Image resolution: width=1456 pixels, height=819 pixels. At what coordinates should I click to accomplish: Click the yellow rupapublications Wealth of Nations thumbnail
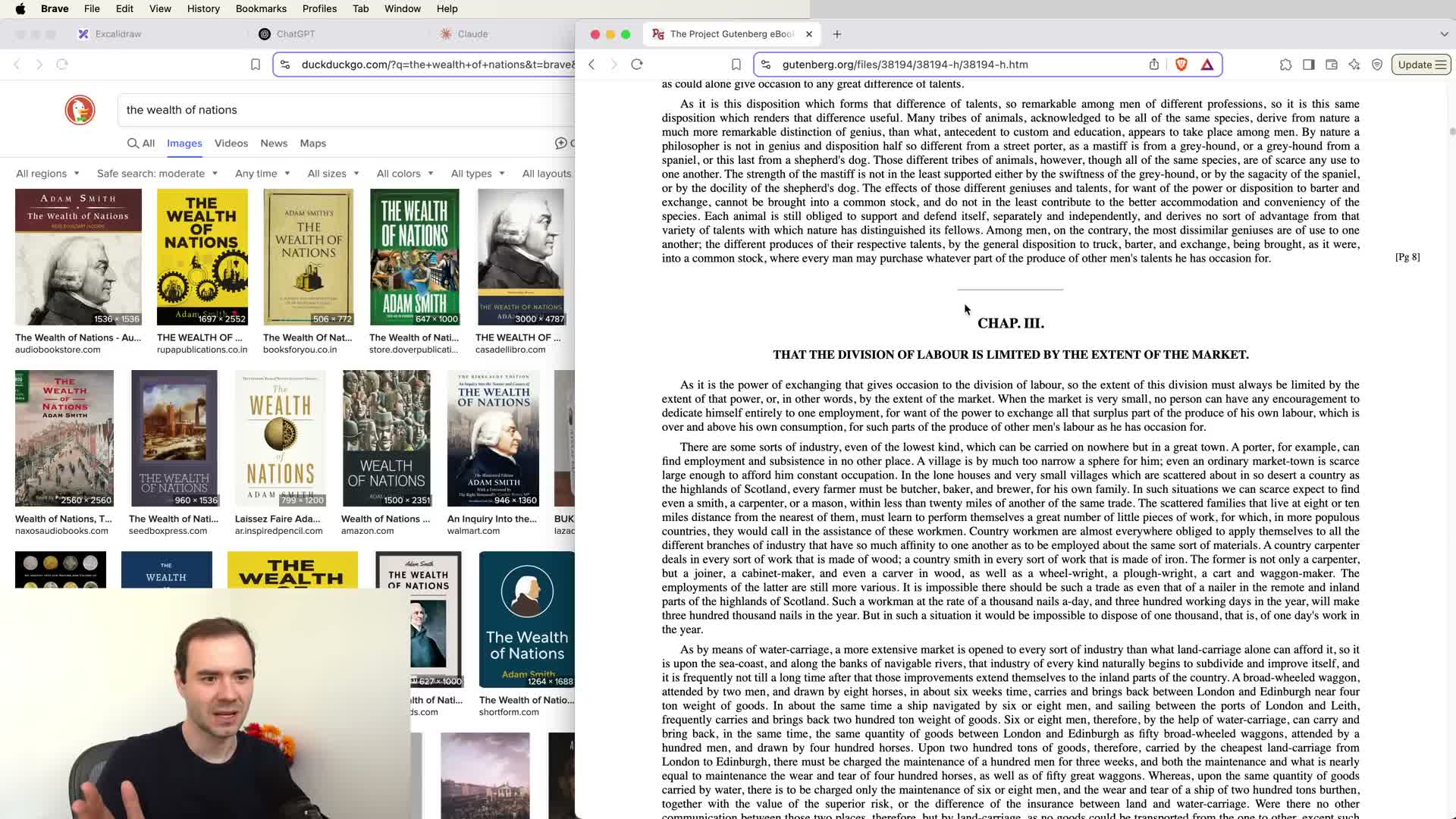pyautogui.click(x=202, y=257)
